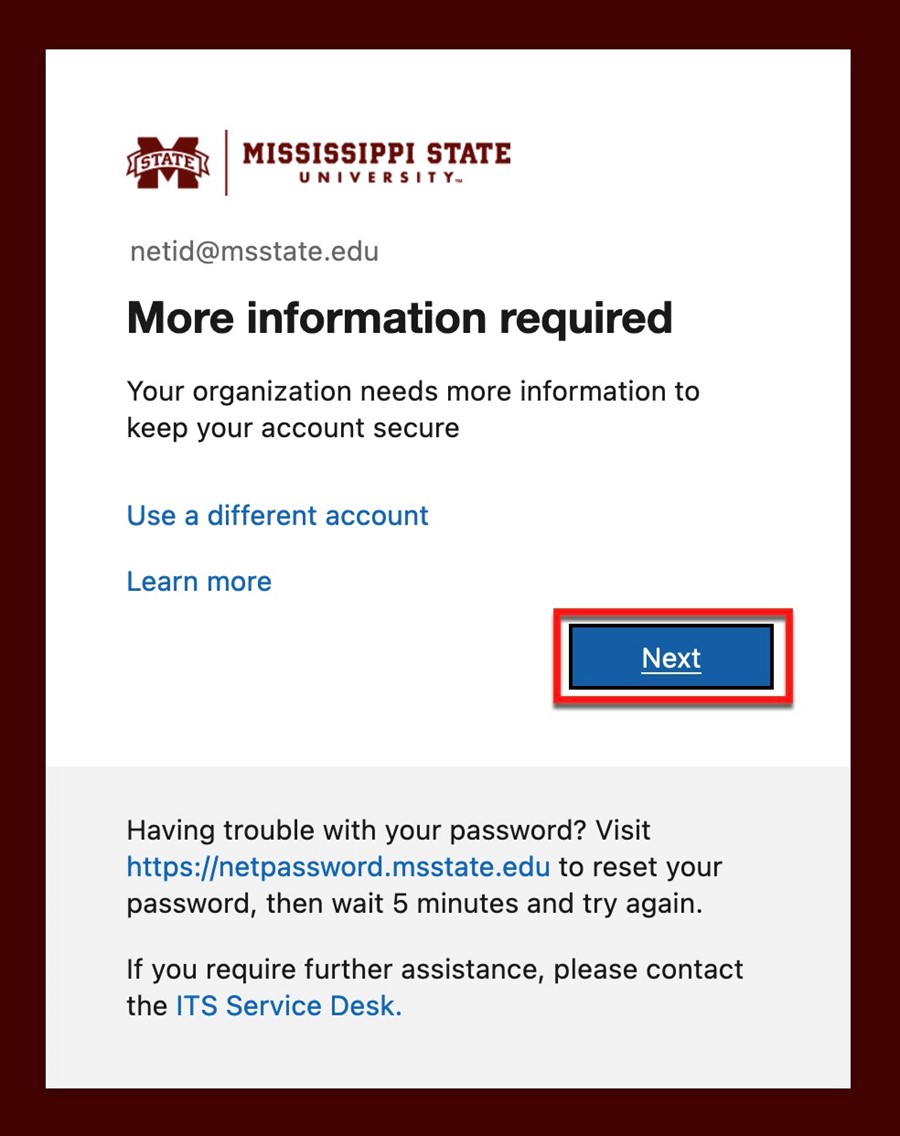Click the Mississippi State wordmark text
Viewport: 900px width, 1136px height.
pos(377,154)
